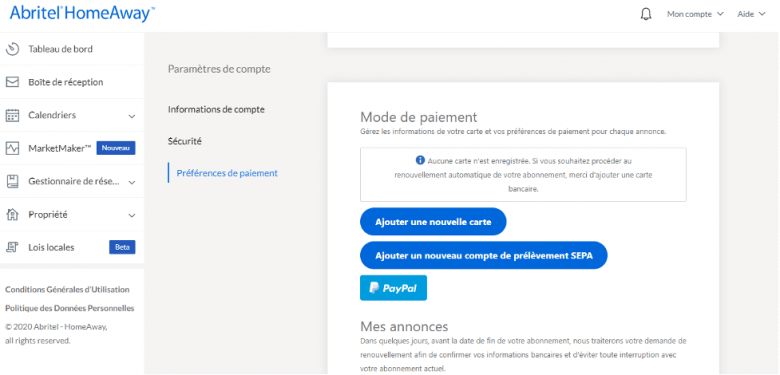Screen dimensions: 780x375
Task: Expand the Propriété chevron
Action: 132,215
